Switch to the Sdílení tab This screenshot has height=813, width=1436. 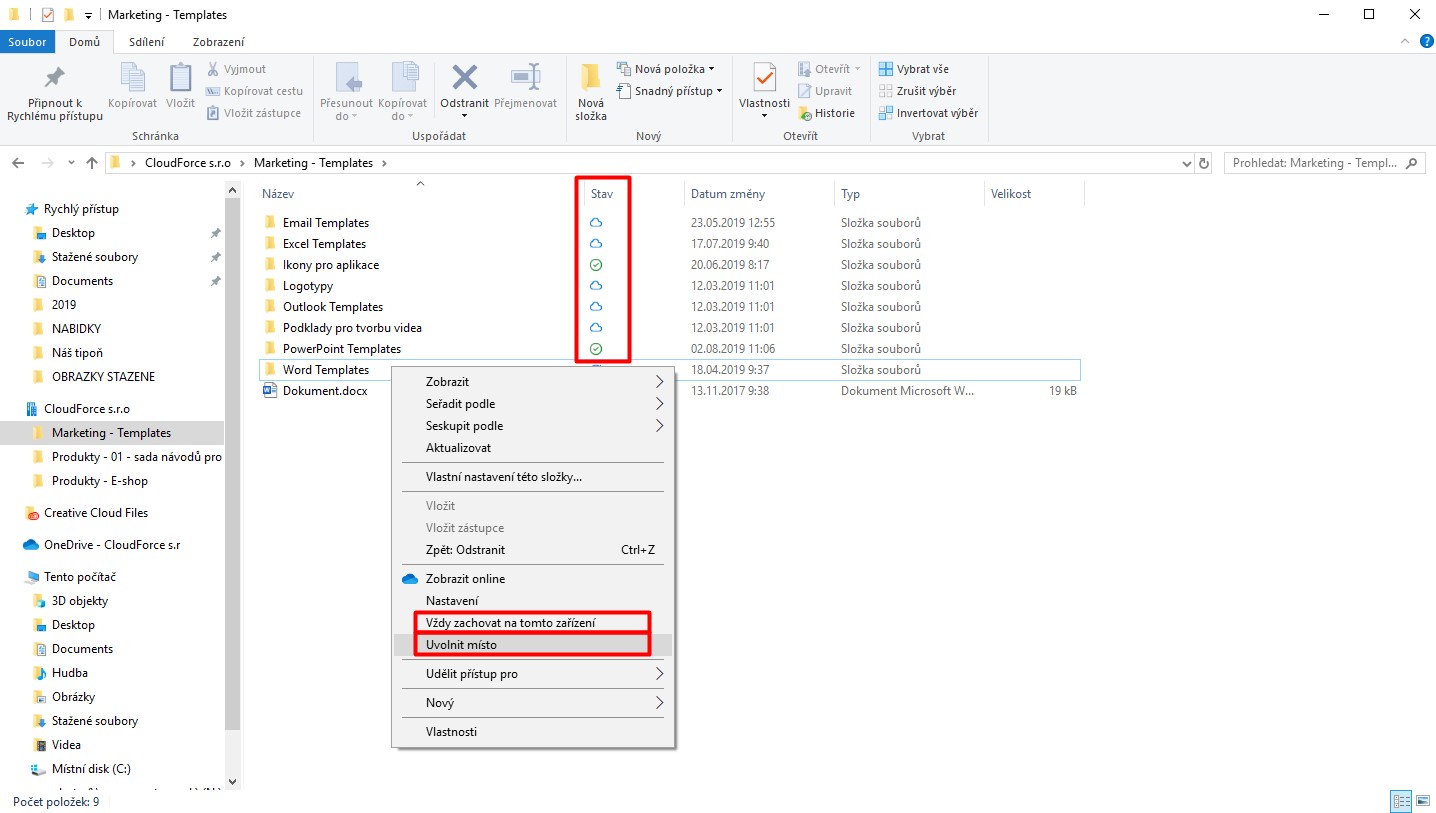[147, 42]
